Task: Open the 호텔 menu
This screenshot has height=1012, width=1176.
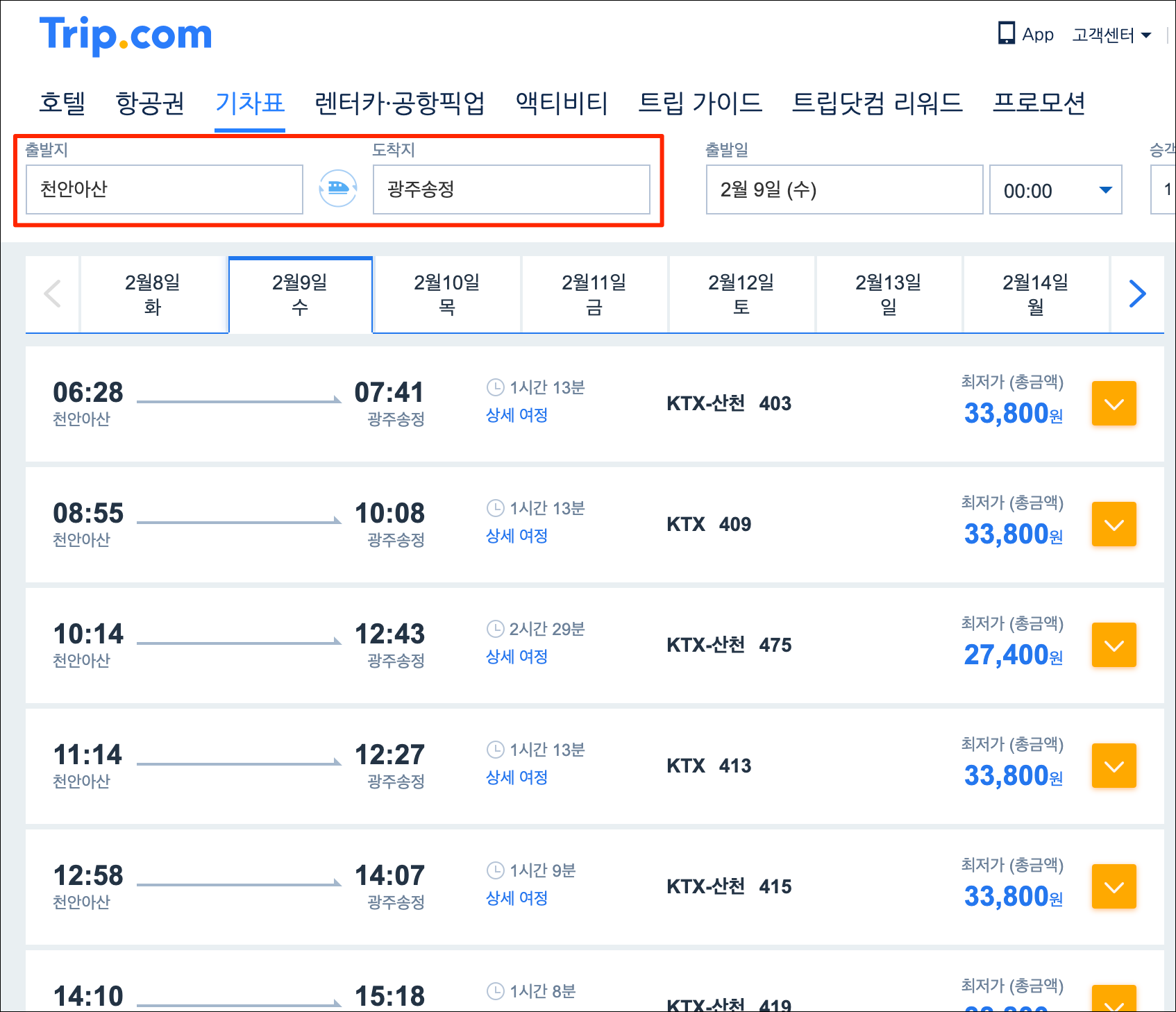Action: (62, 103)
